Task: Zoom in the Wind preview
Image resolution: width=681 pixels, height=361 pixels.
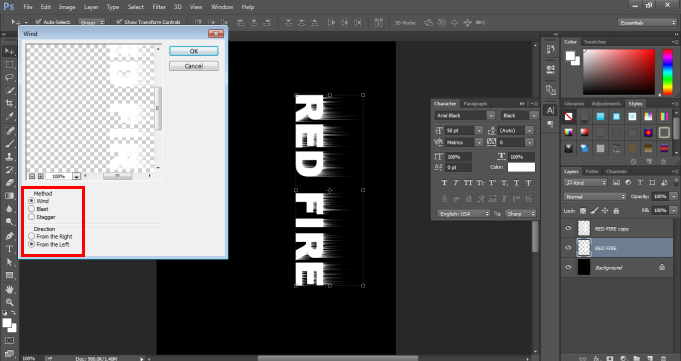Action: pyautogui.click(x=40, y=176)
